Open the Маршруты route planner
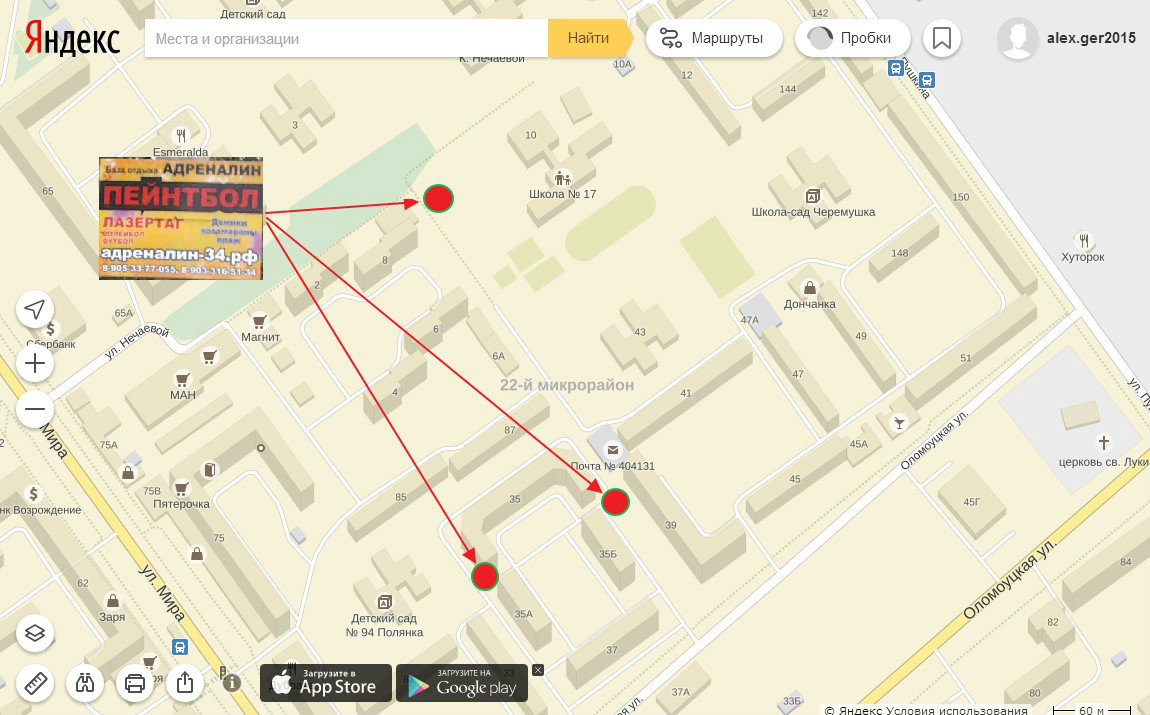 click(x=713, y=39)
